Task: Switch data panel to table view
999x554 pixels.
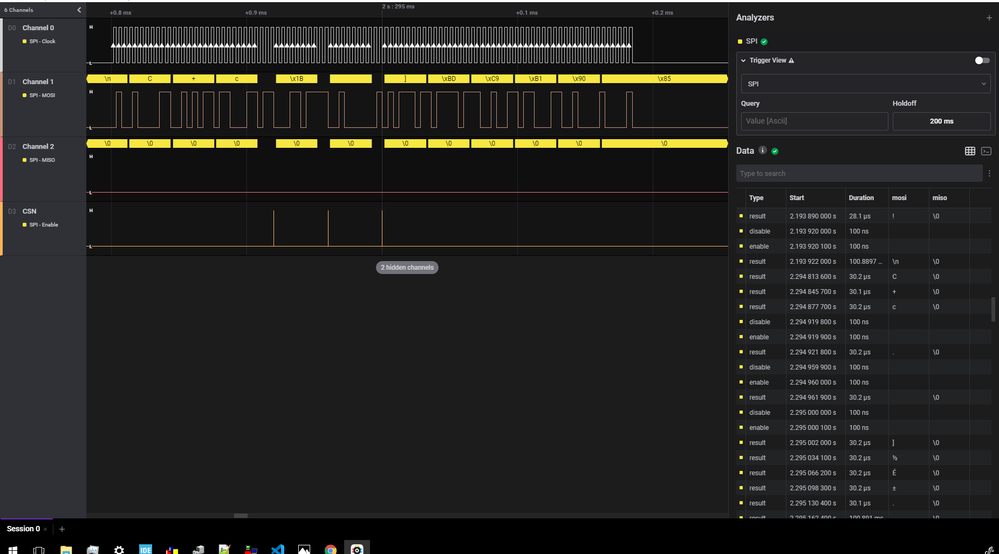Action: pos(970,151)
